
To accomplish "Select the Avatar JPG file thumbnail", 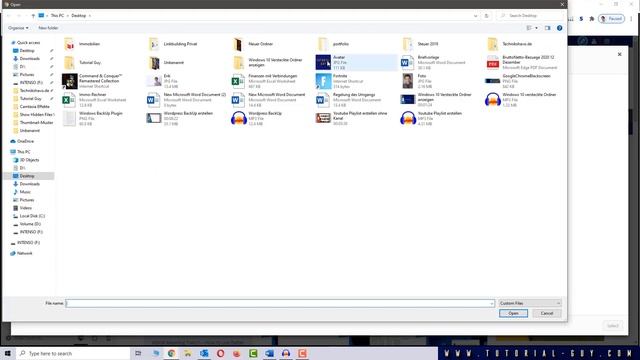I will pos(323,62).
